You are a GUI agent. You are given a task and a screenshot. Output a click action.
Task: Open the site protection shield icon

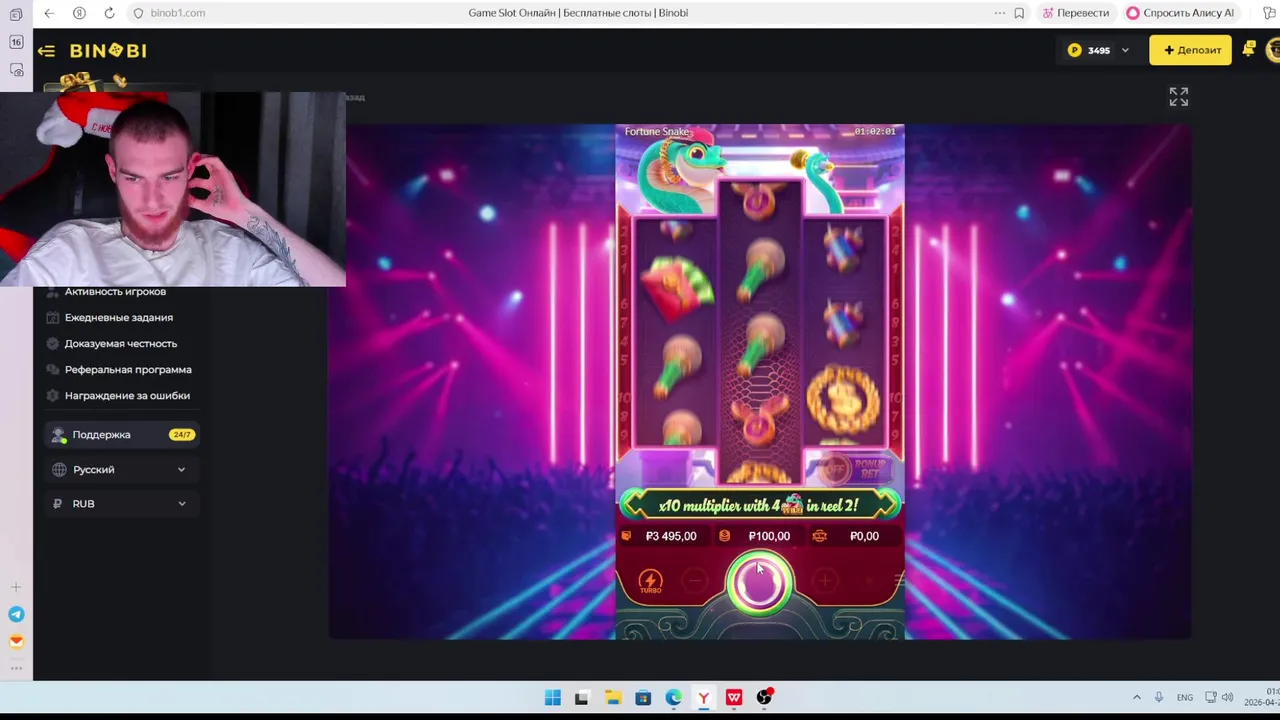point(139,13)
